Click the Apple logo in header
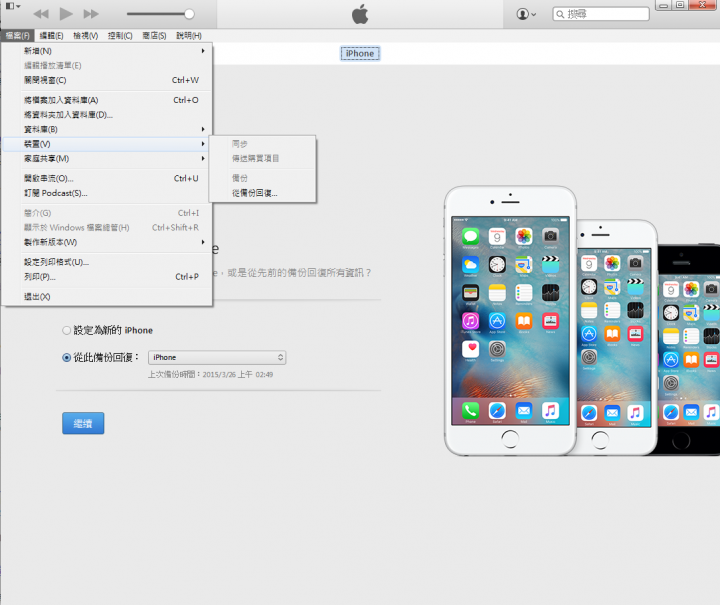720x605 pixels. 360,14
